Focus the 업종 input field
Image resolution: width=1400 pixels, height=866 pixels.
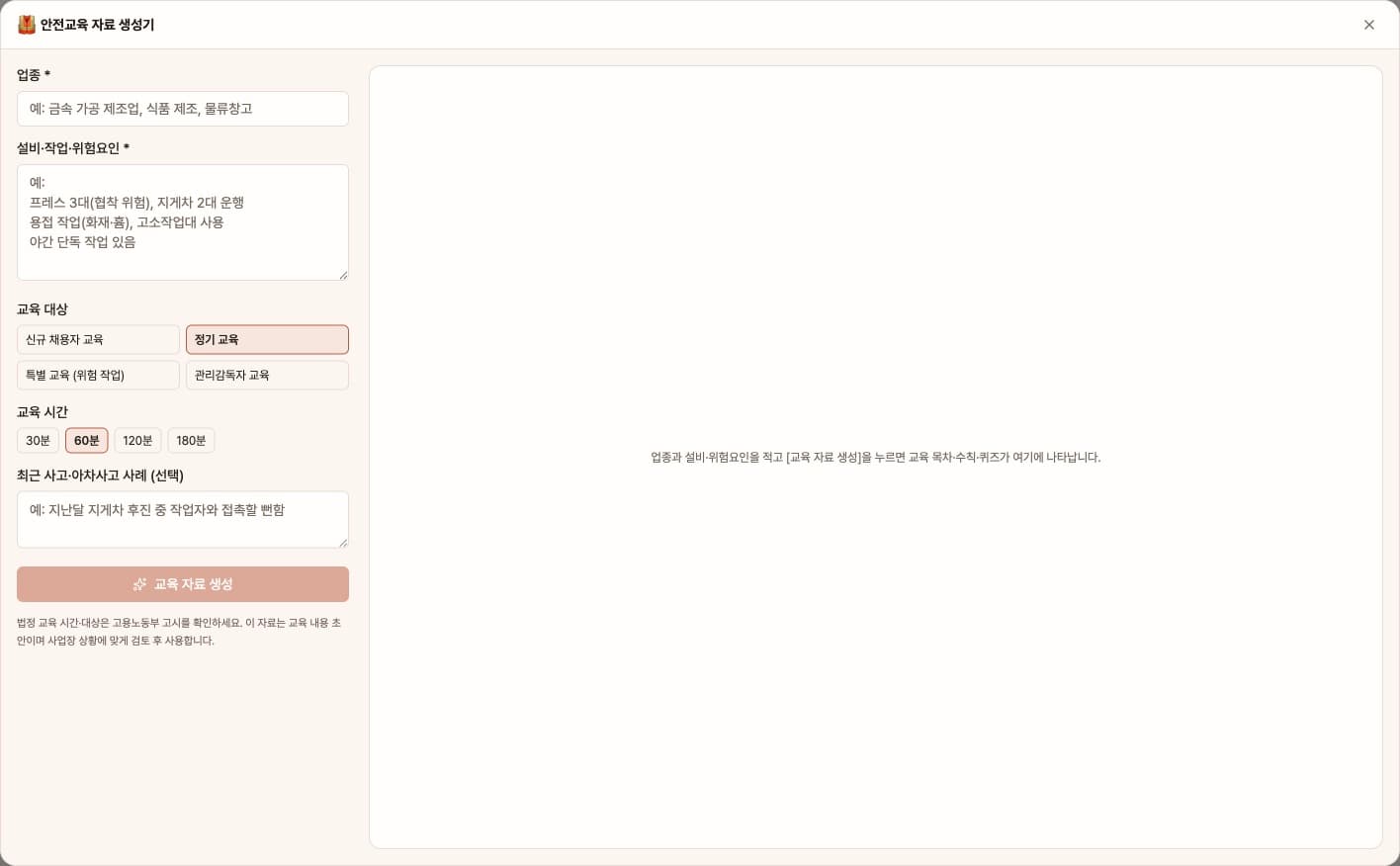183,109
